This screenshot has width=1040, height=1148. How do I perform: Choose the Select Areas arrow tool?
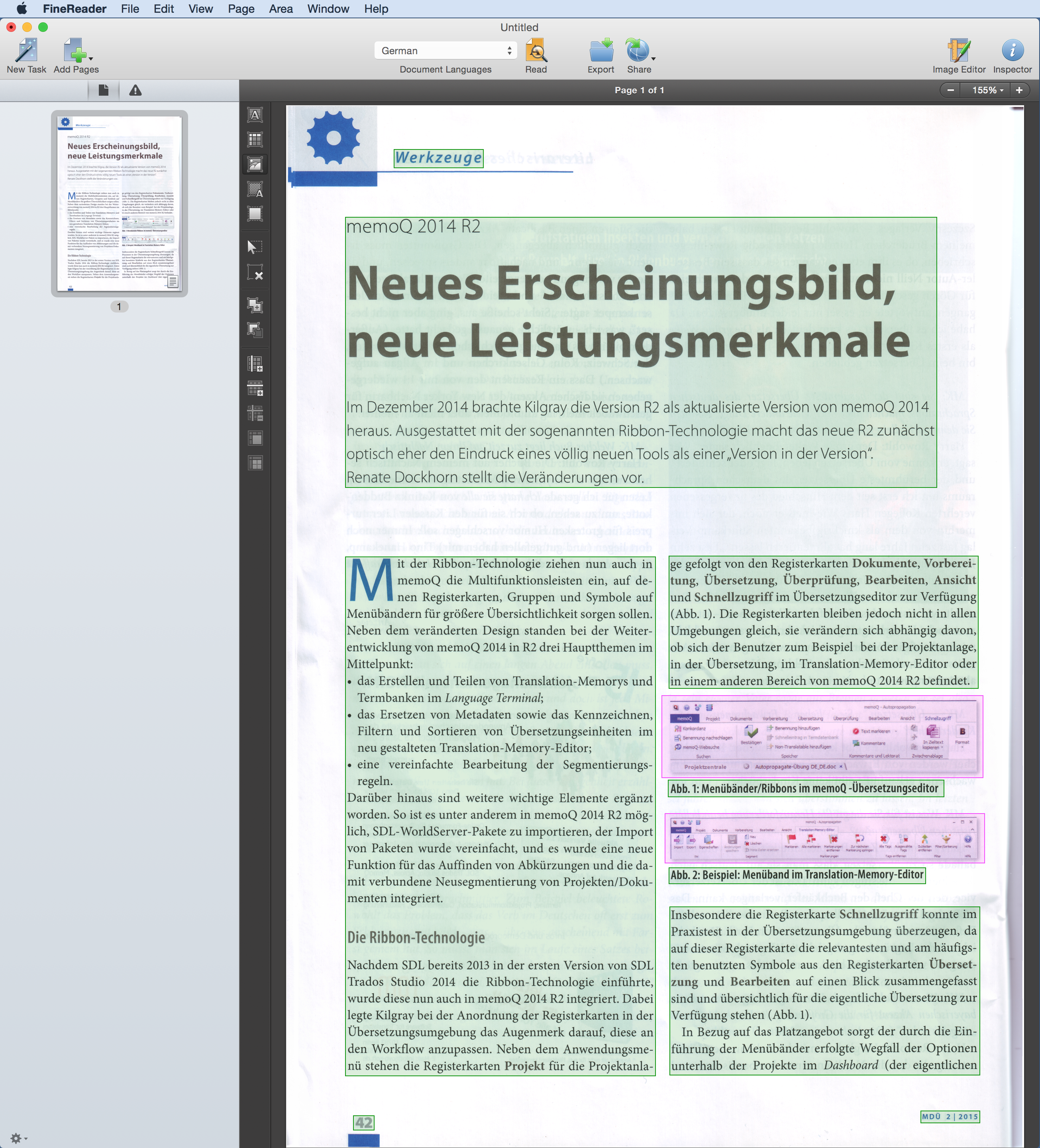255,247
